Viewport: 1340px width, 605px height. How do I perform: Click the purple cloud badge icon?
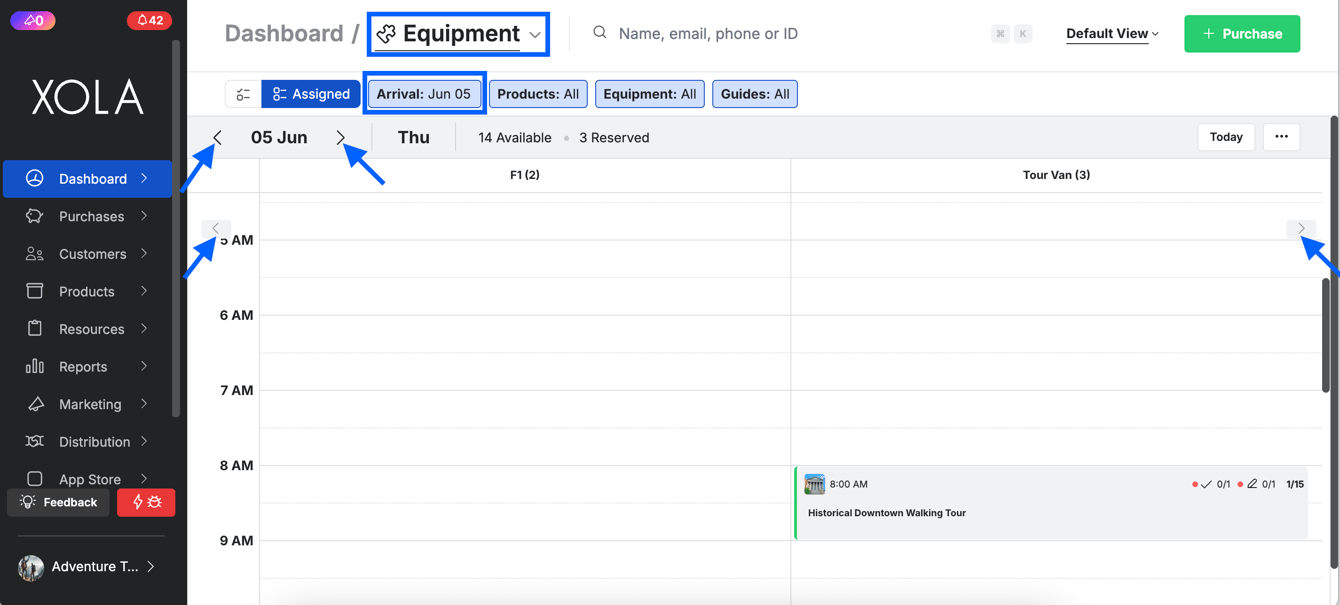tap(33, 20)
